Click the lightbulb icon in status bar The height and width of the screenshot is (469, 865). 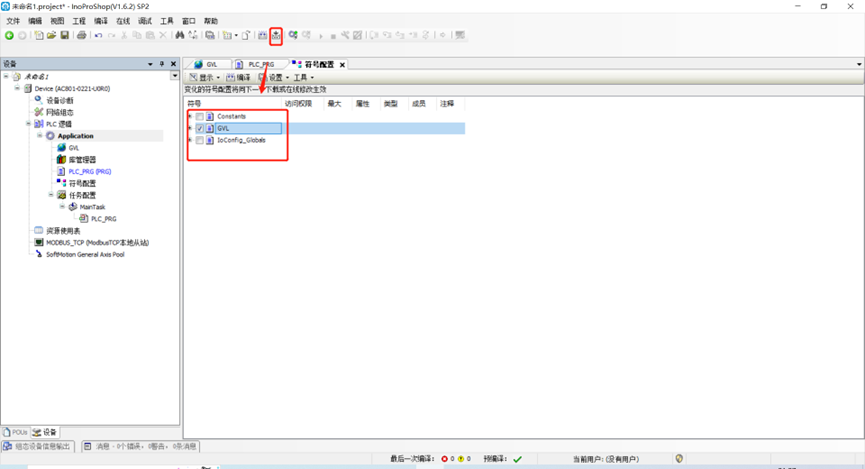pos(679,459)
